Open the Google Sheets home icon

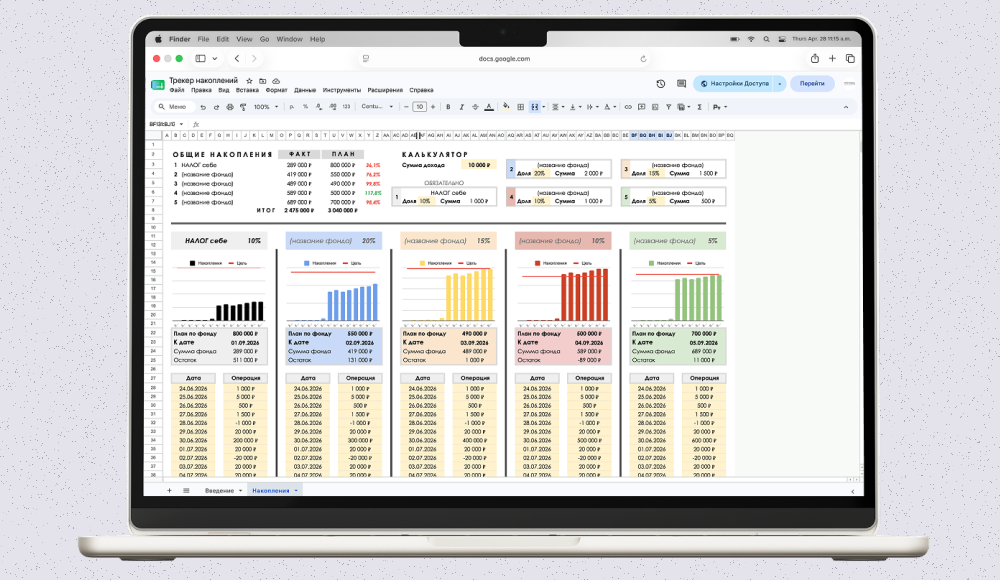158,85
